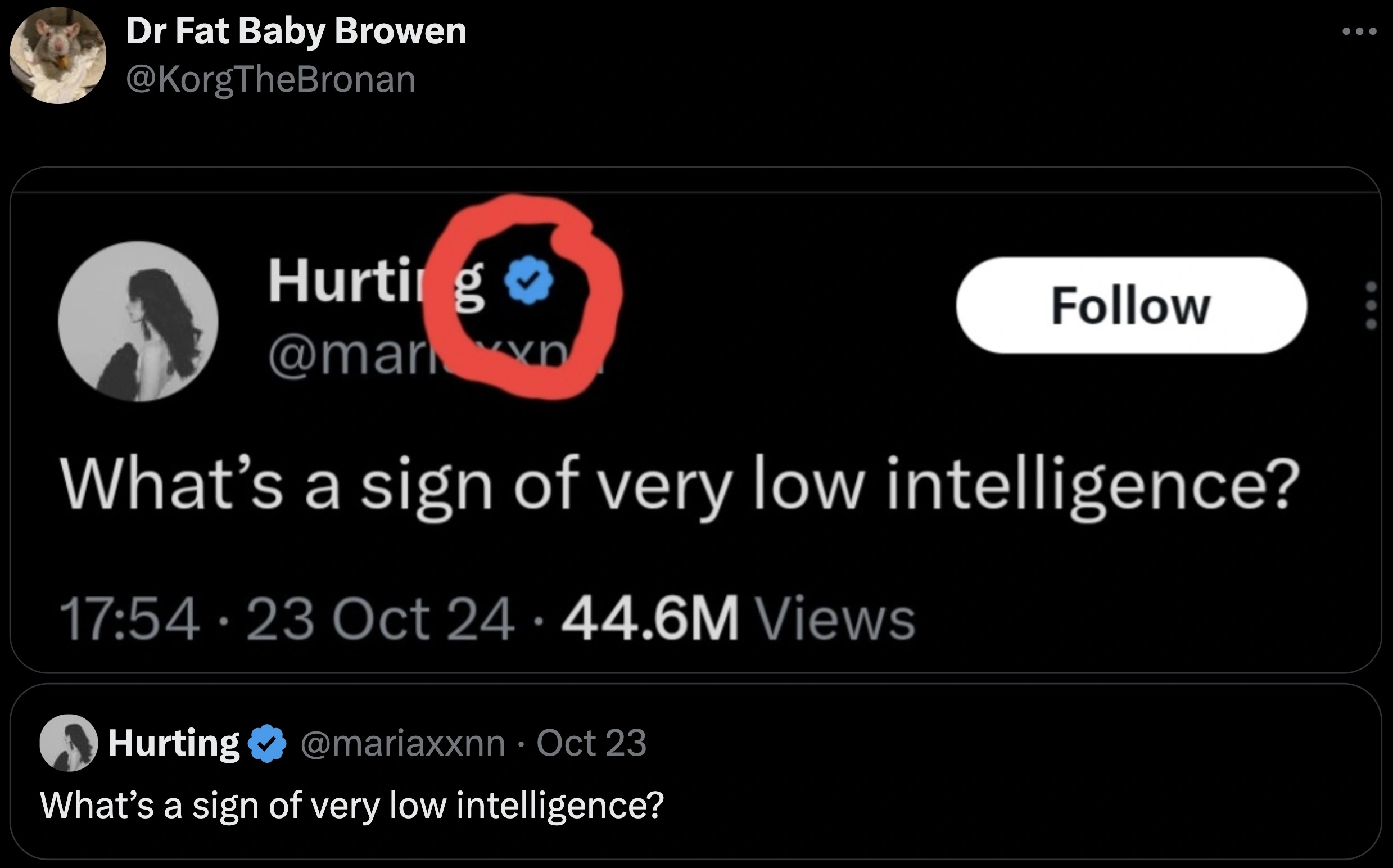
Task: Open the quoted tweet text at the bottom
Action: [351, 805]
